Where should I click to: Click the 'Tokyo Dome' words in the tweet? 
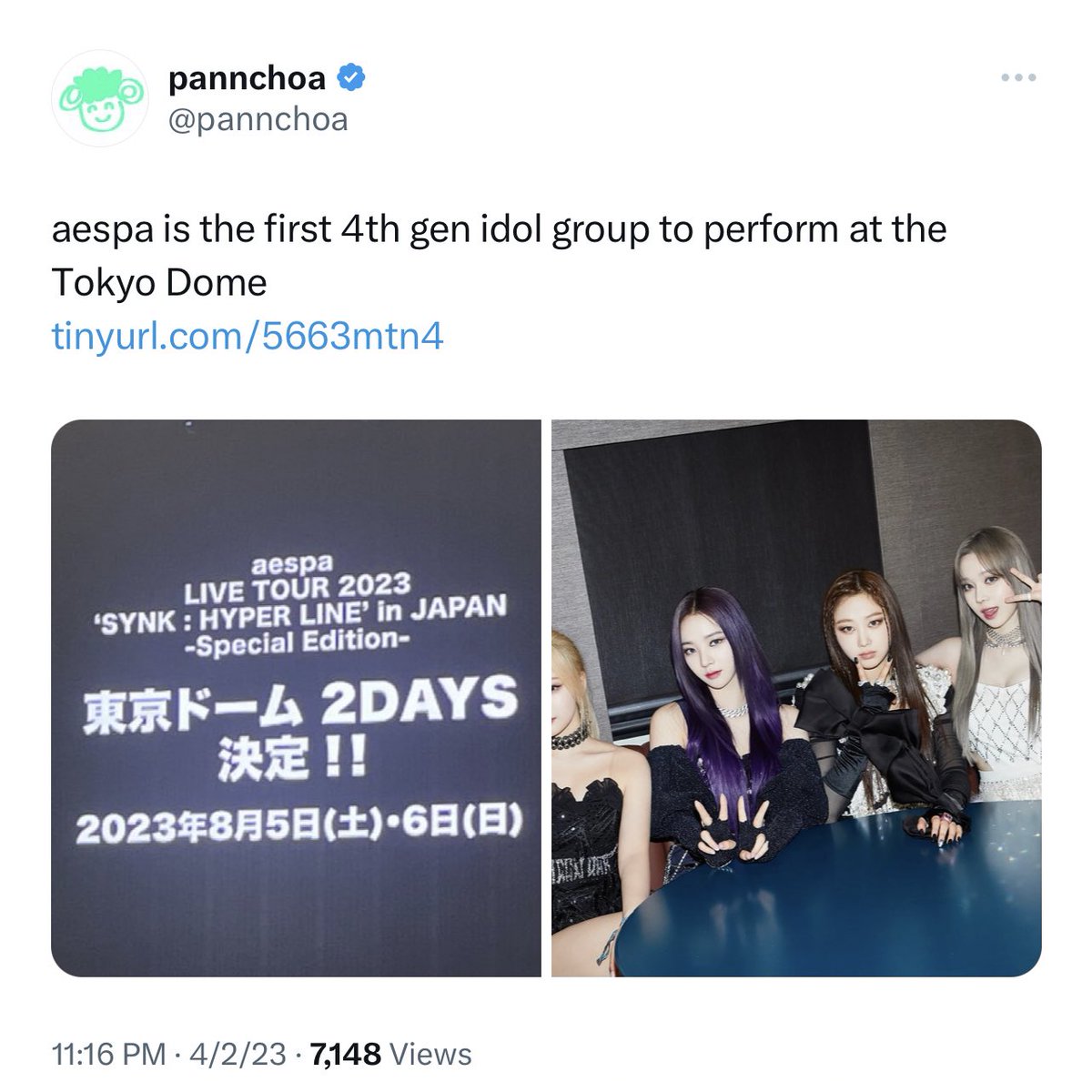tap(159, 283)
